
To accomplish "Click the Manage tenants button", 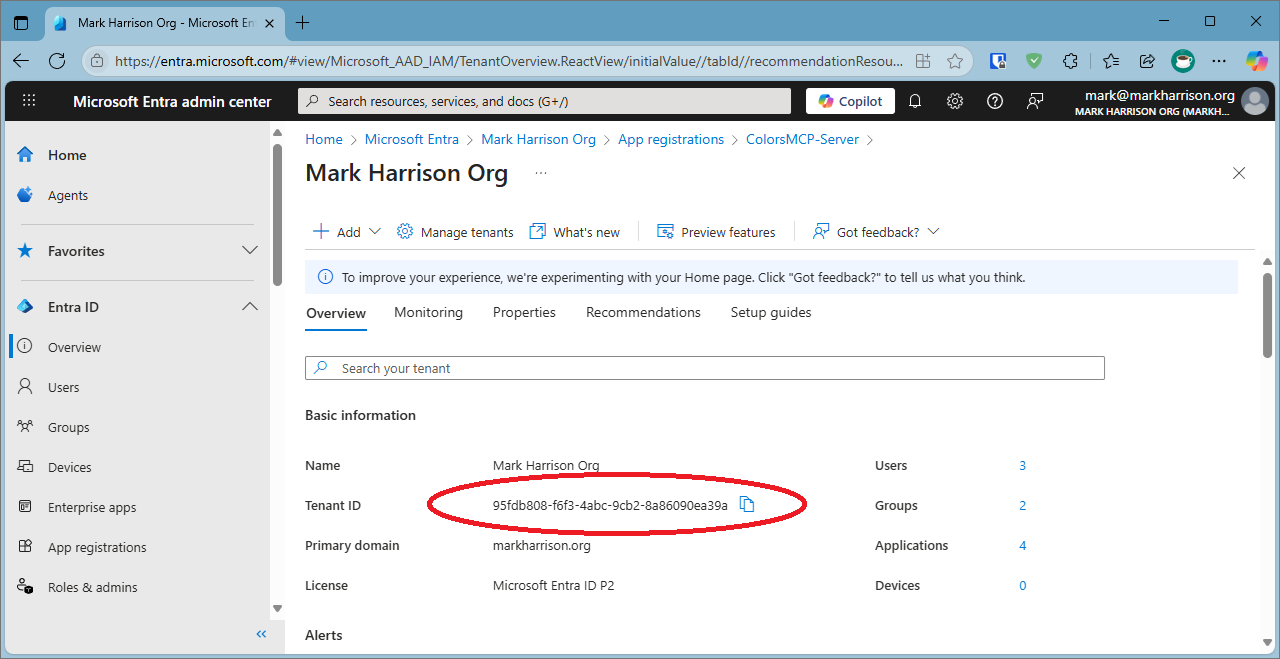I will tap(455, 232).
